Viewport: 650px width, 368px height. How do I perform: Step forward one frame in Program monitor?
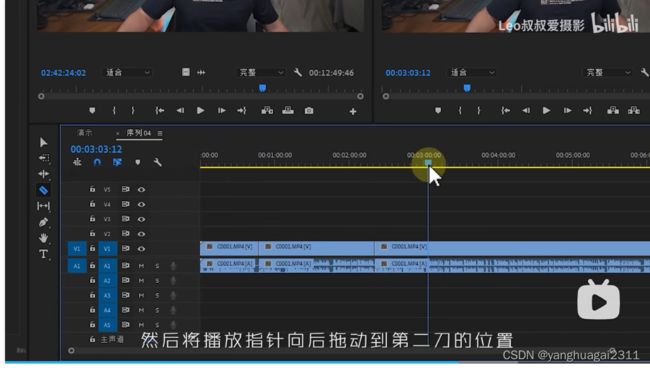coord(568,111)
